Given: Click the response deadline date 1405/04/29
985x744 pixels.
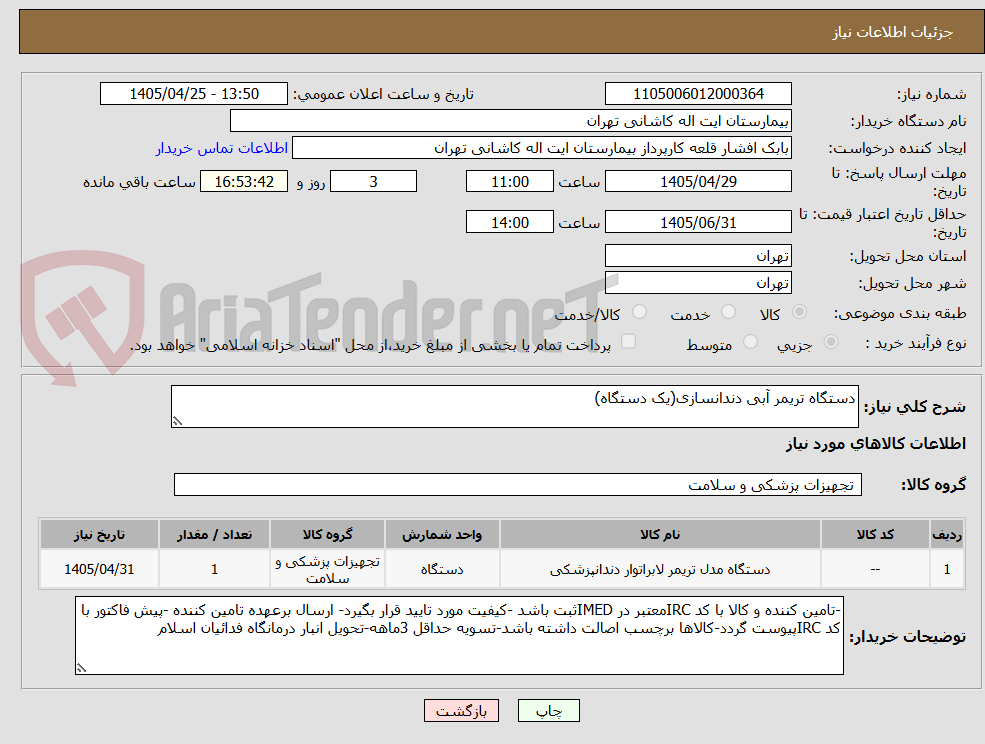Looking at the screenshot, I should [x=698, y=182].
